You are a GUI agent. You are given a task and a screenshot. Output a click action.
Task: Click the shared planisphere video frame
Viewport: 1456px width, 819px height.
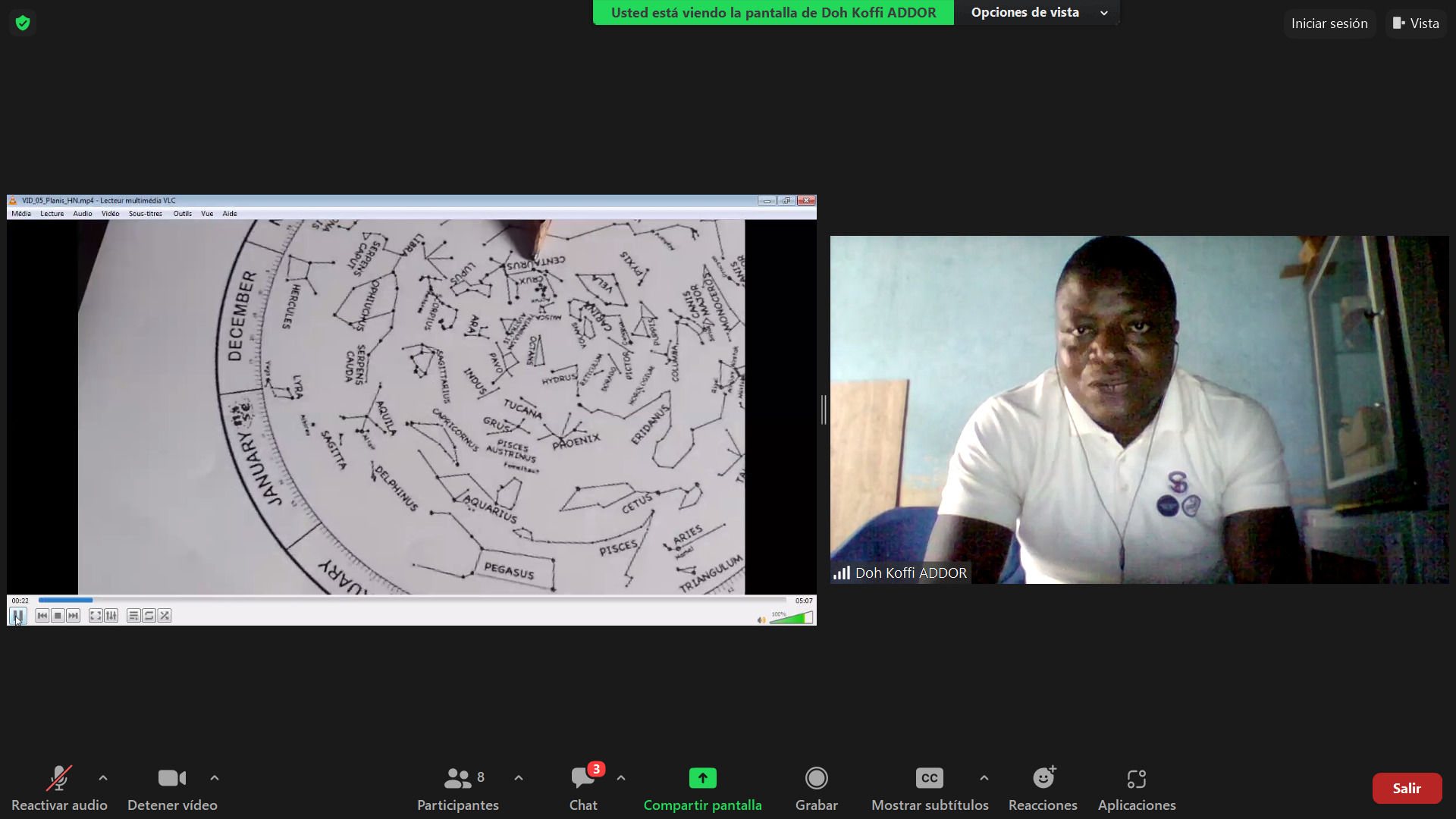click(411, 407)
